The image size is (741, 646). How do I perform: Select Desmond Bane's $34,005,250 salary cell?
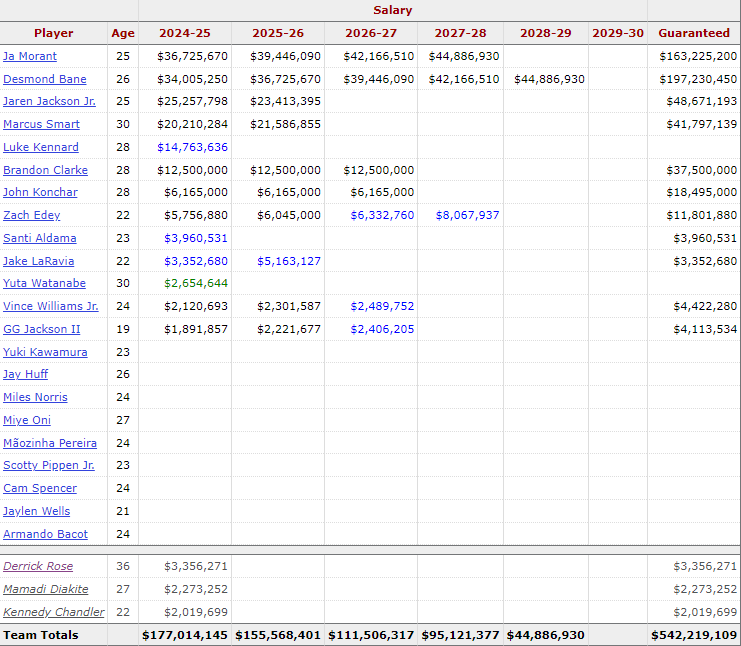[192, 79]
